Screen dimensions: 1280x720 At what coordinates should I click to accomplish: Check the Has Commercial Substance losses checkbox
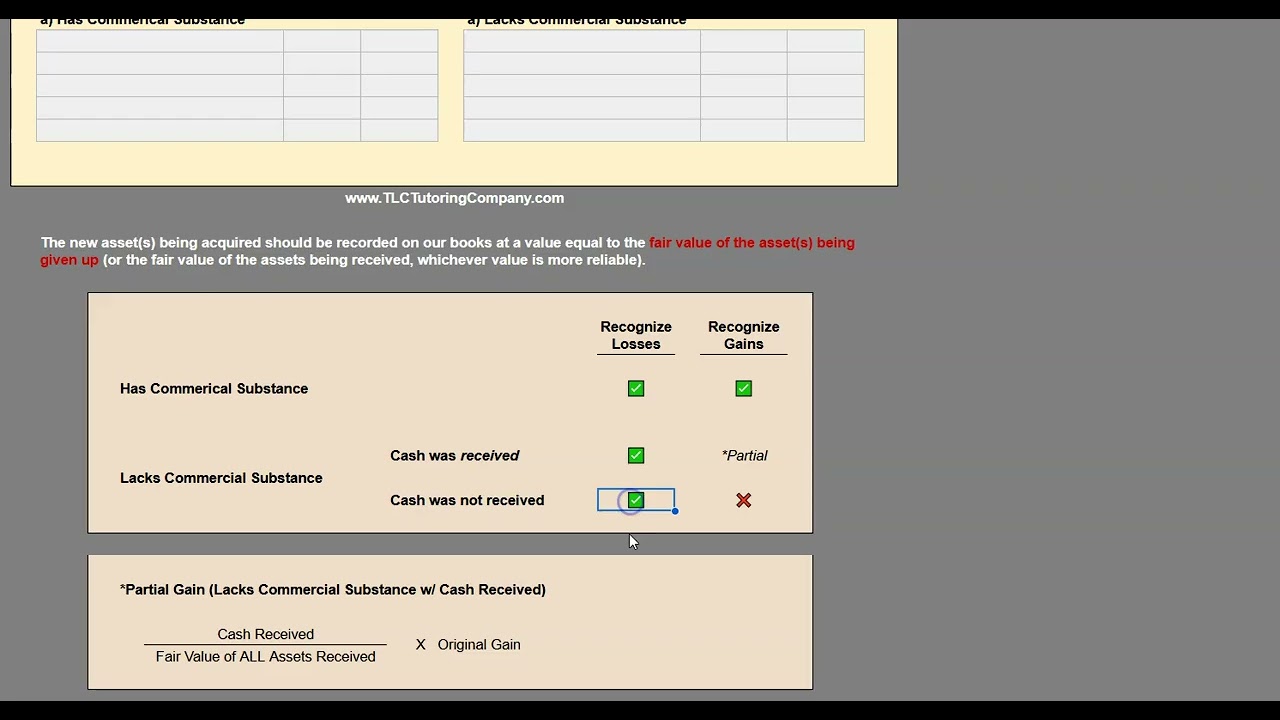[636, 388]
